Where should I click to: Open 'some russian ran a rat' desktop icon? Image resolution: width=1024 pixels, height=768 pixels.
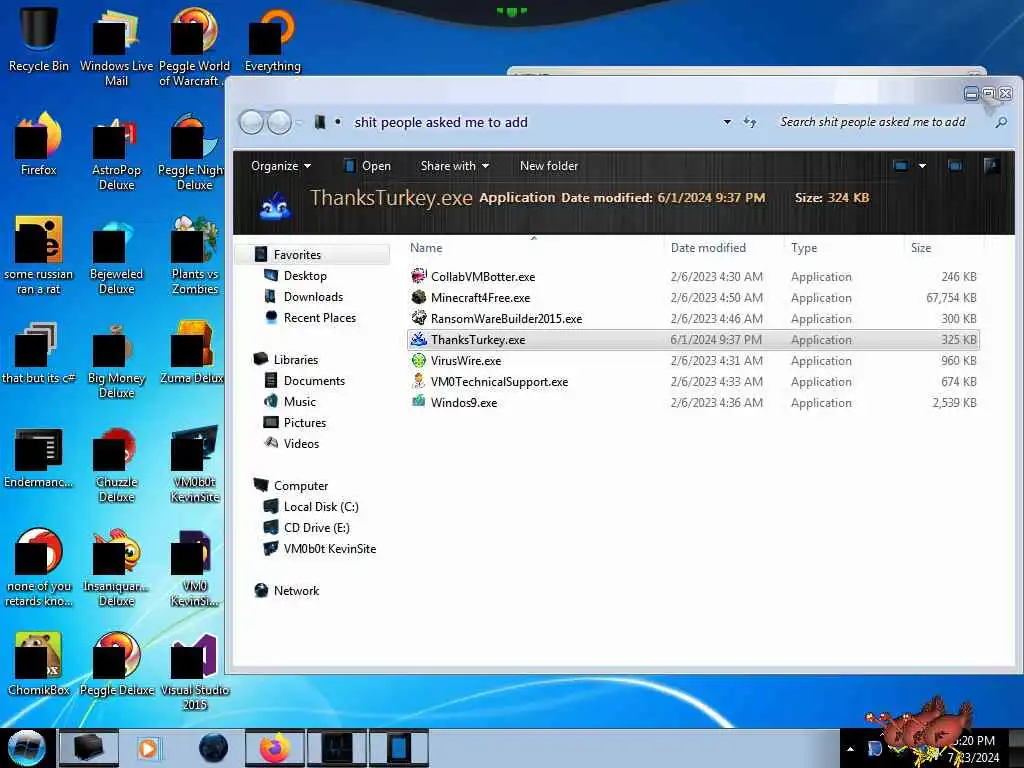(x=38, y=256)
